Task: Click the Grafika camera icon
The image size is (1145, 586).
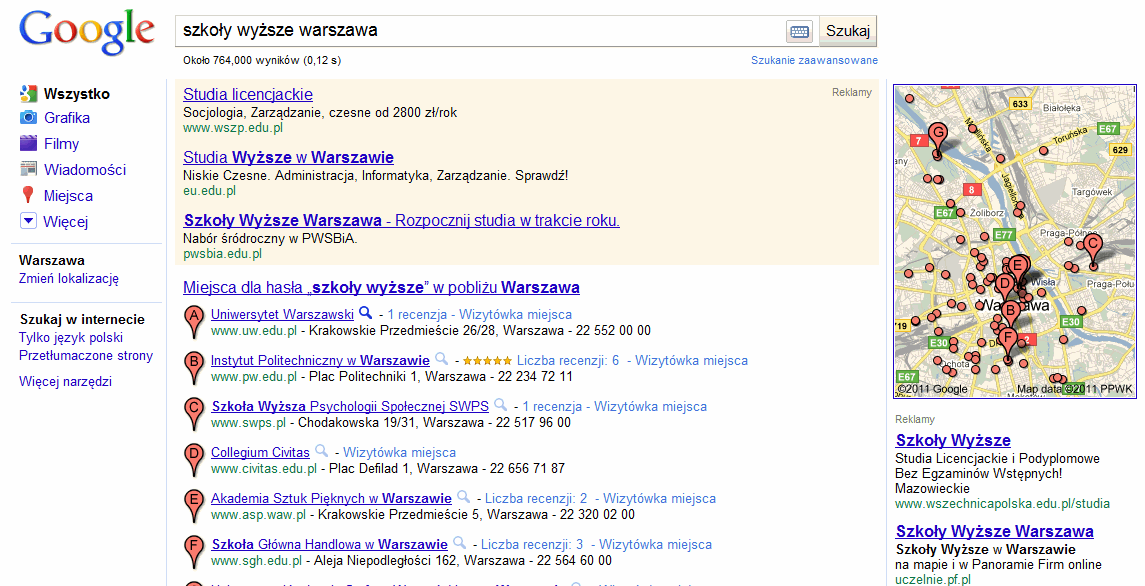Action: [x=28, y=118]
